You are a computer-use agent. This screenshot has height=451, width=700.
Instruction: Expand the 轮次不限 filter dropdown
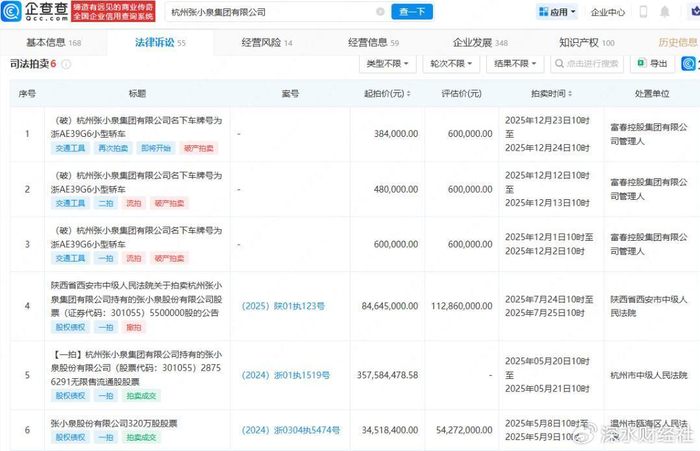tap(451, 64)
